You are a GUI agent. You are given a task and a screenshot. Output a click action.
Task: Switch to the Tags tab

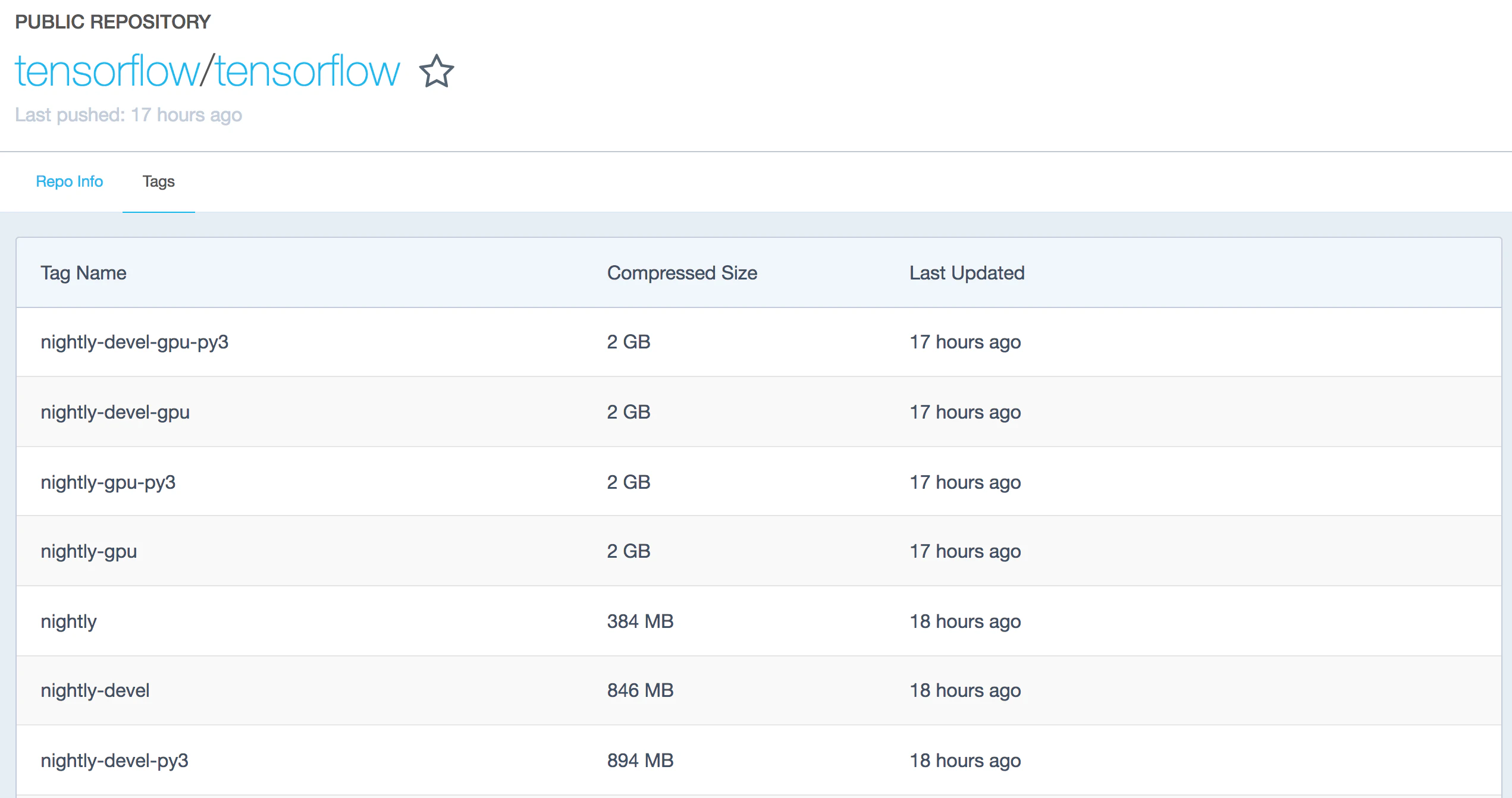[x=158, y=181]
